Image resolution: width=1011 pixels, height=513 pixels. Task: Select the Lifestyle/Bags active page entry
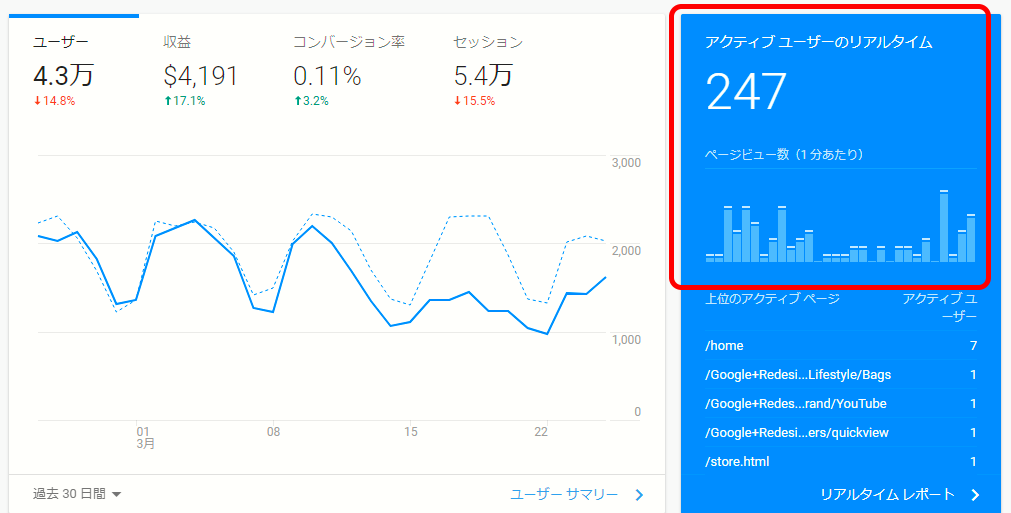tap(798, 375)
